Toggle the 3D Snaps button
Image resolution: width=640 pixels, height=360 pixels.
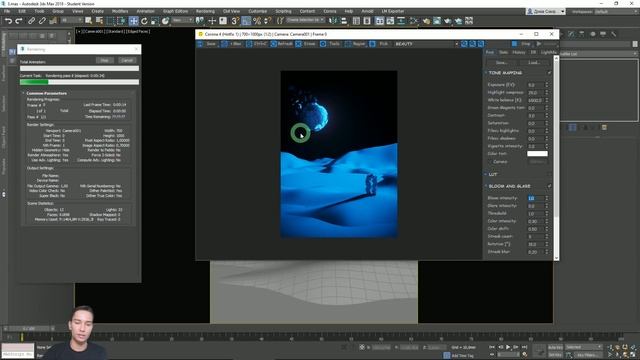[235, 21]
